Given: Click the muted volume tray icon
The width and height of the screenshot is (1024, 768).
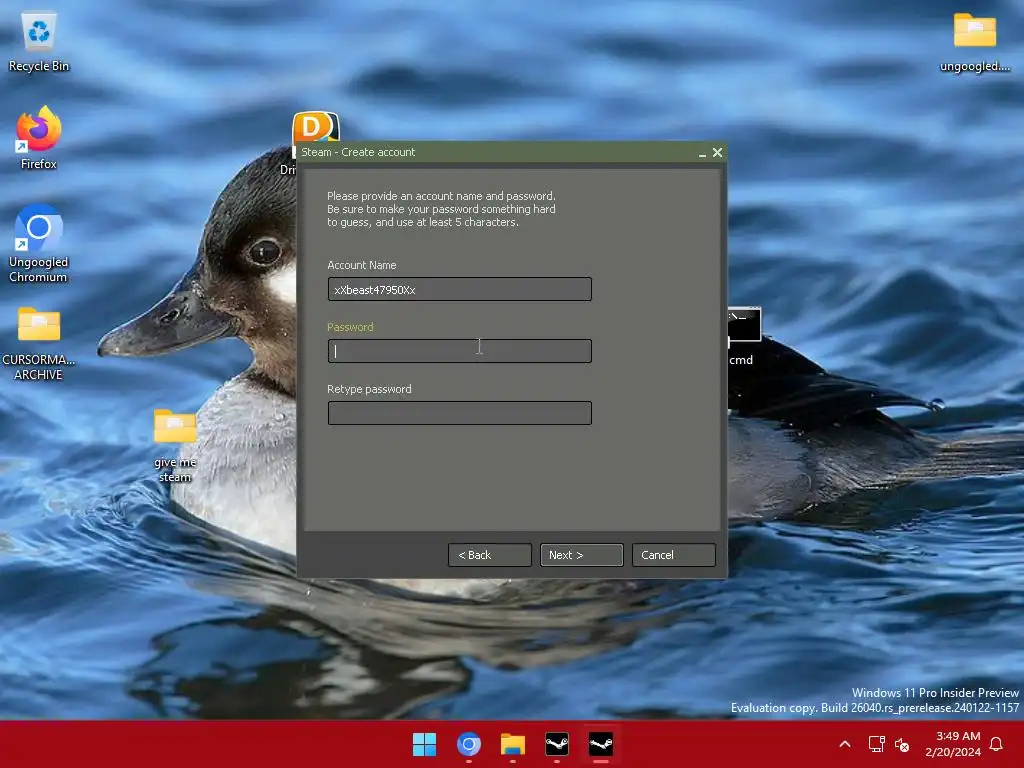Looking at the screenshot, I should [902, 744].
